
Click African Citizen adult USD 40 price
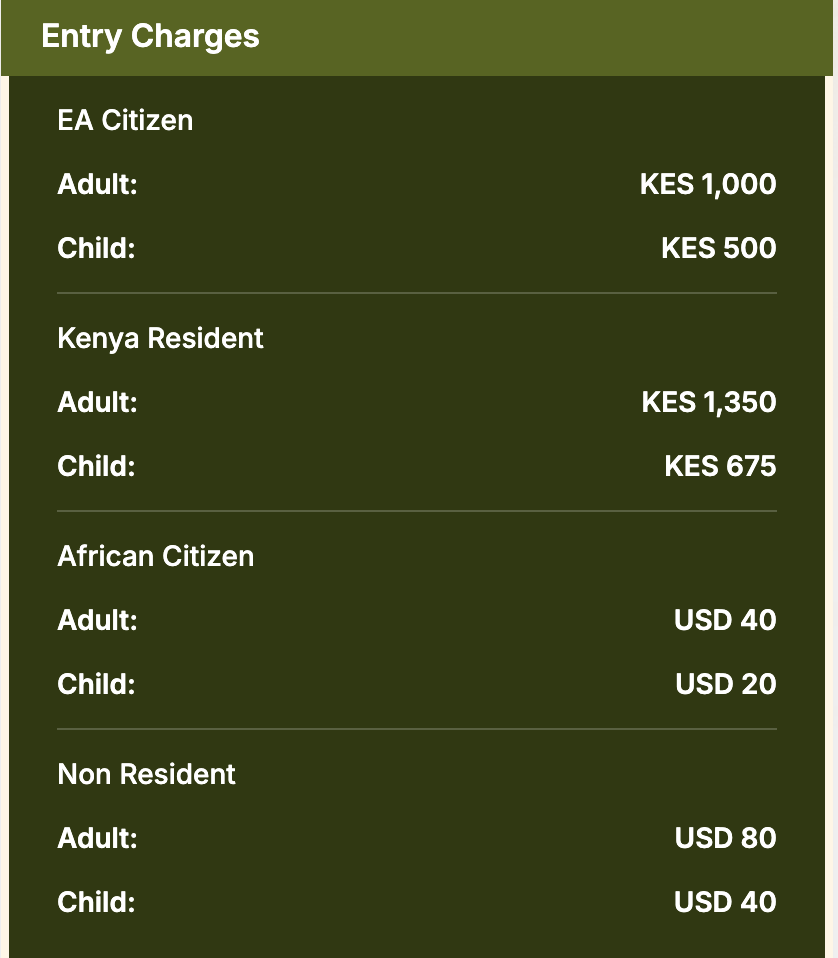click(x=725, y=621)
